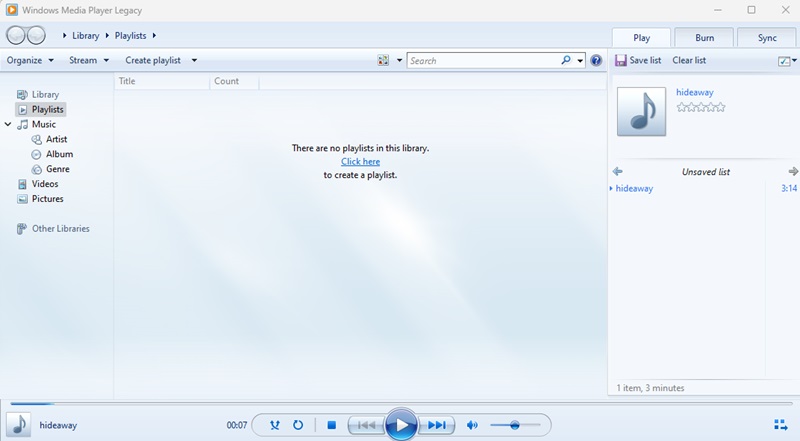The image size is (800, 441).
Task: Click in the Search input field
Action: point(483,60)
